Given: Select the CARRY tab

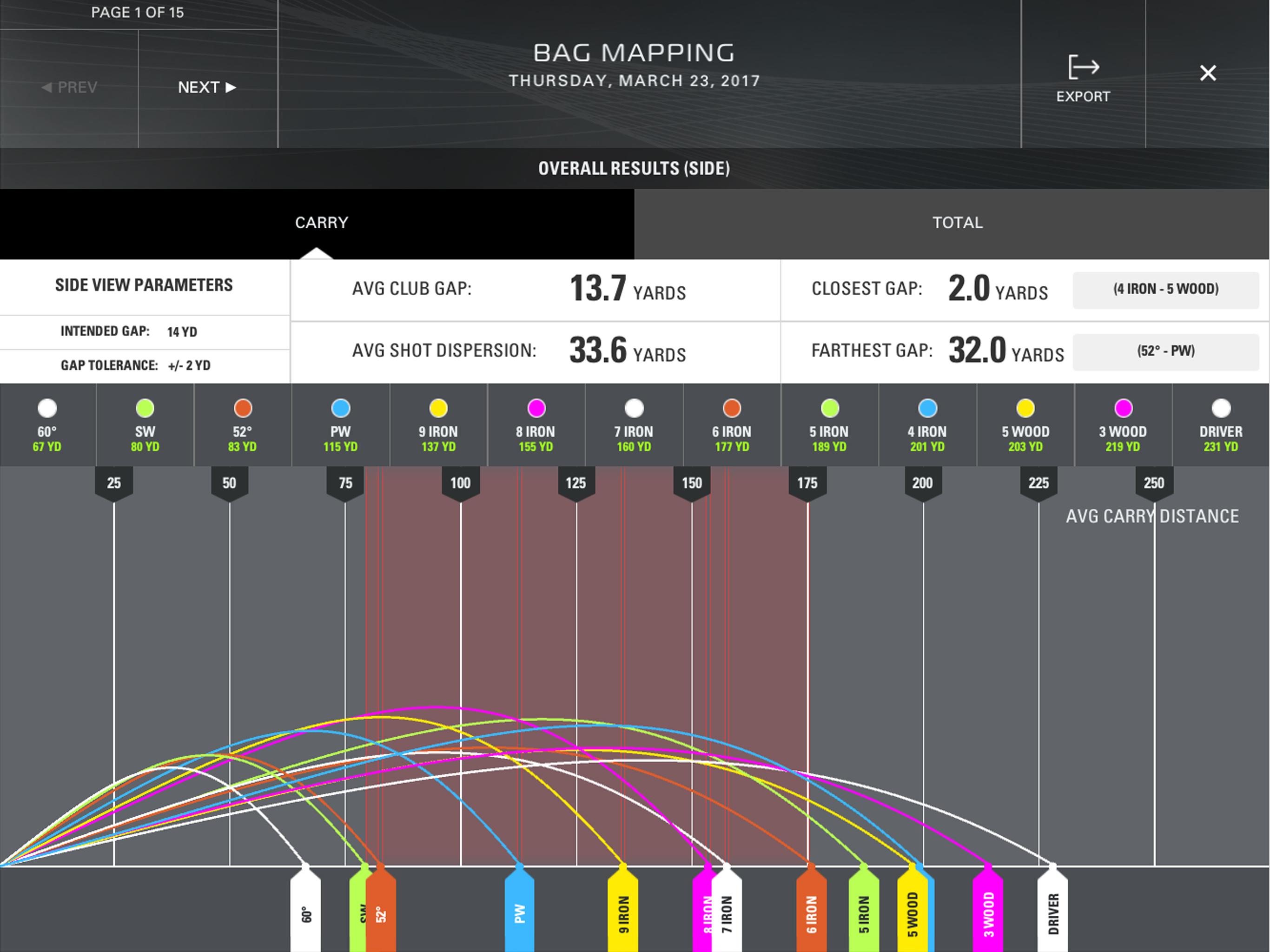Looking at the screenshot, I should tap(321, 223).
